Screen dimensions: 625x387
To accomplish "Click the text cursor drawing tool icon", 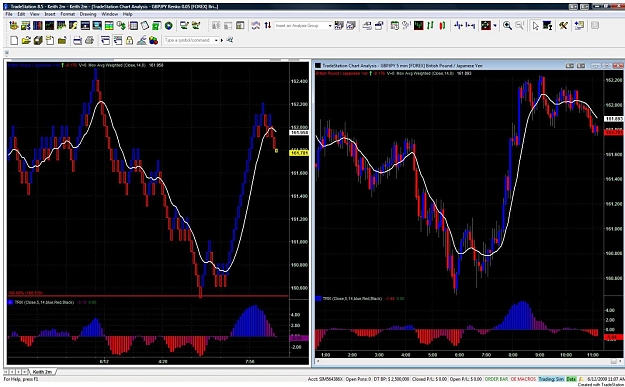I will [547, 26].
